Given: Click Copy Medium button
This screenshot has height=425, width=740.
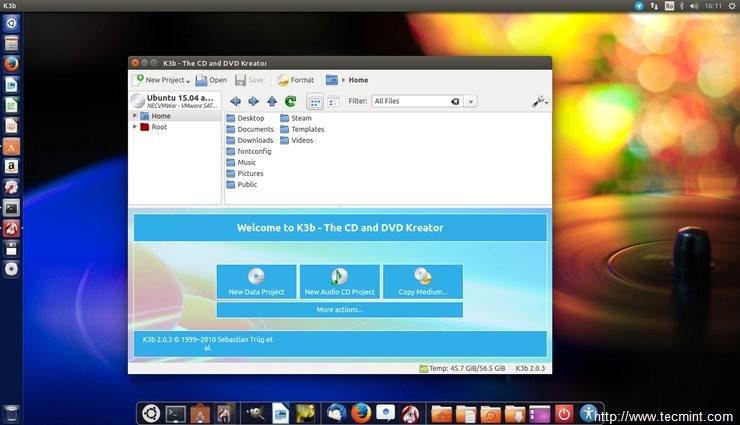Looking at the screenshot, I should 422,281.
